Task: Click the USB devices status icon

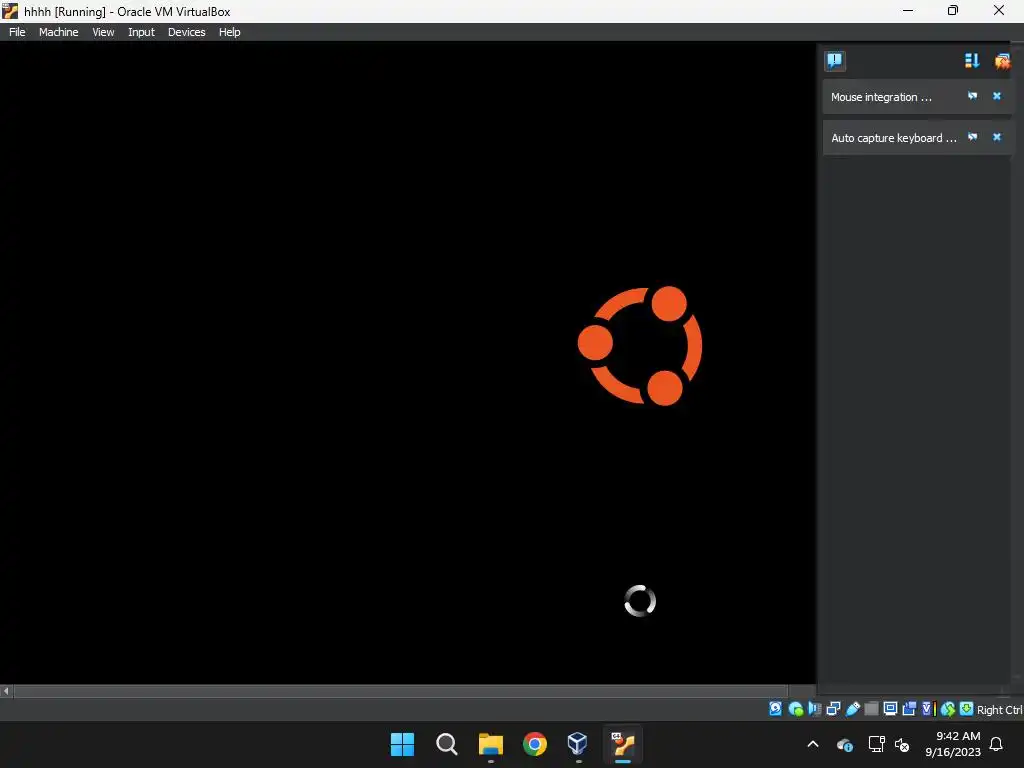Action: click(852, 709)
